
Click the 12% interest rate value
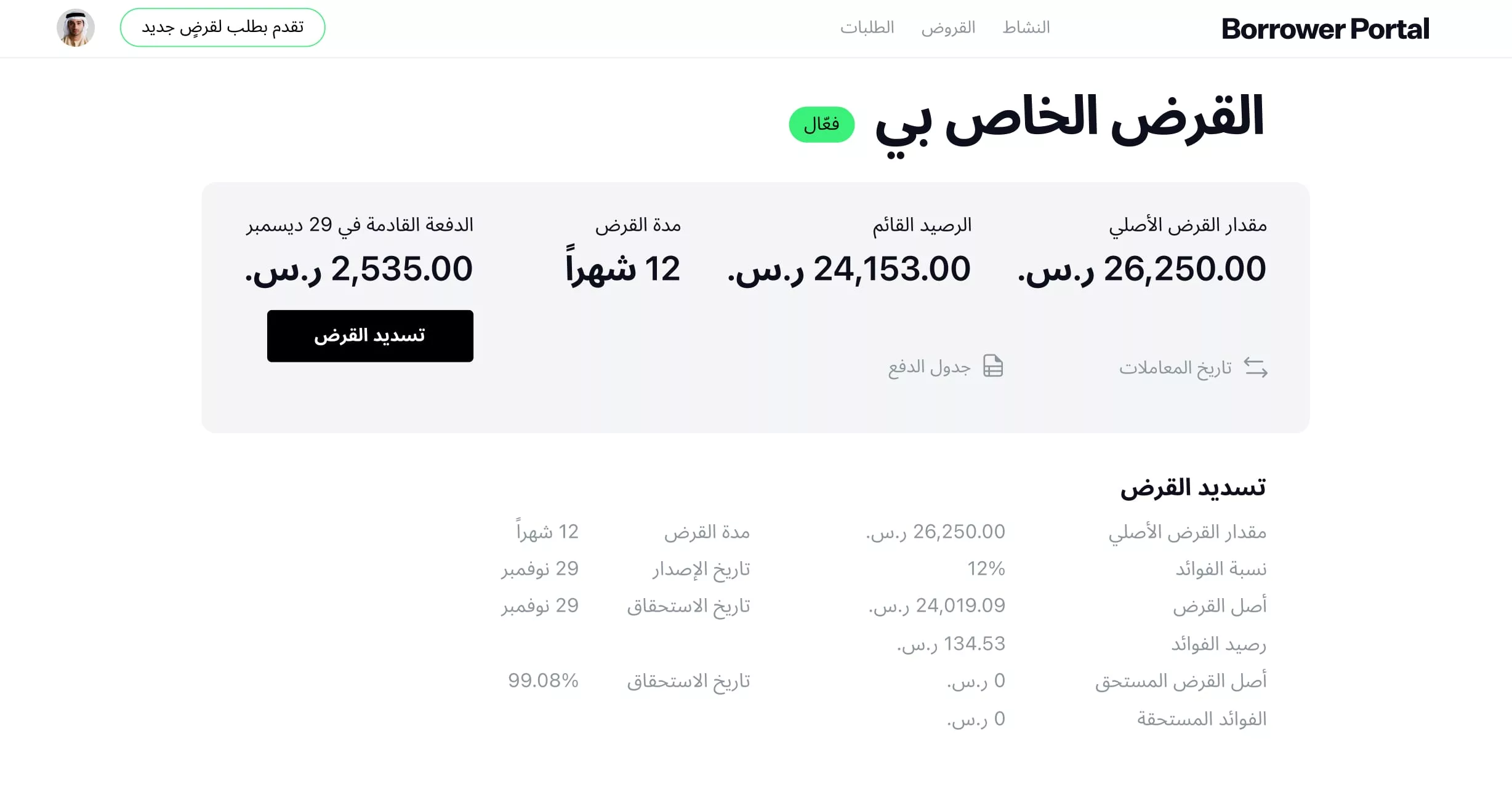986,569
